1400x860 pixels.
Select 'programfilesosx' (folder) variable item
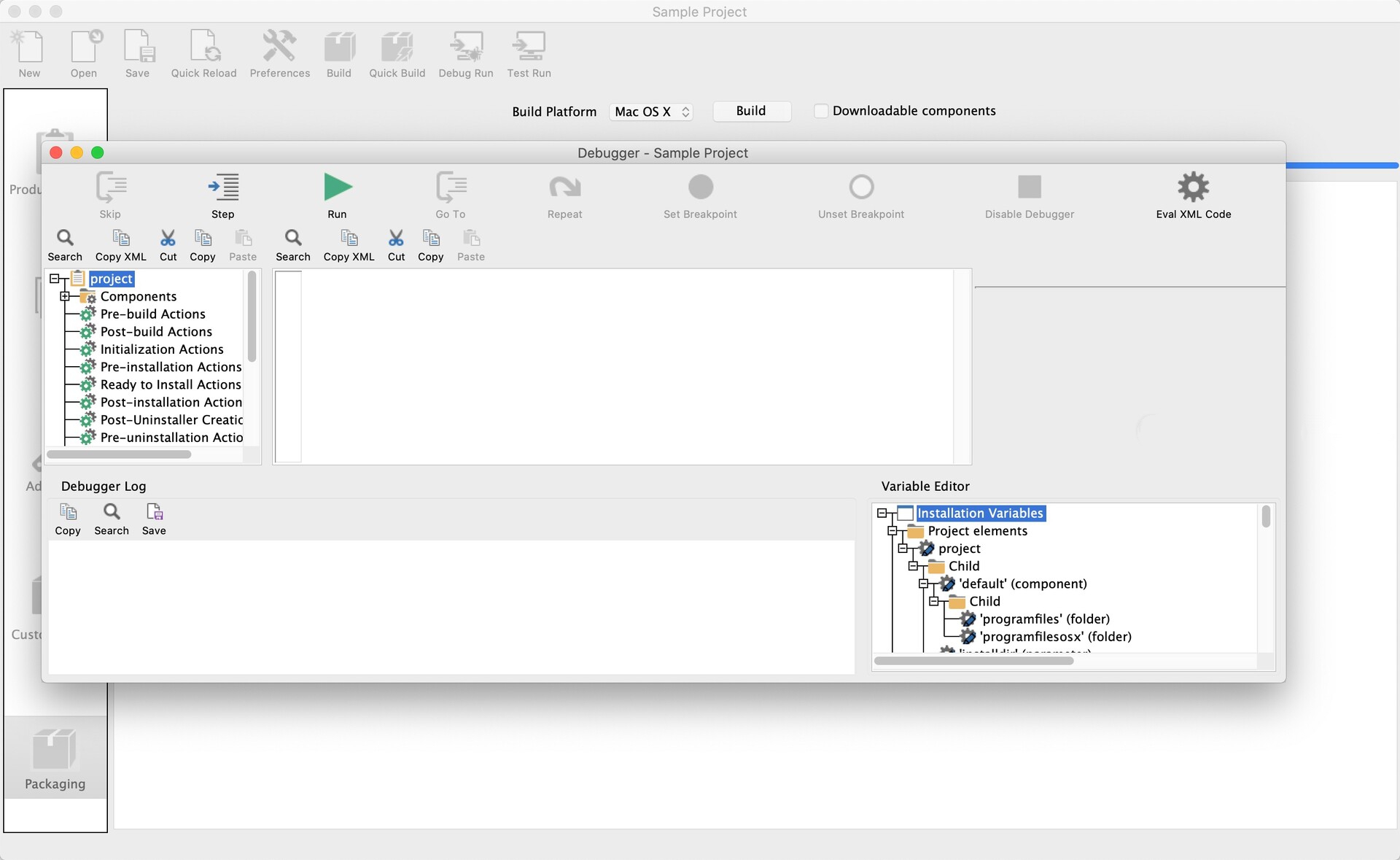click(1056, 636)
